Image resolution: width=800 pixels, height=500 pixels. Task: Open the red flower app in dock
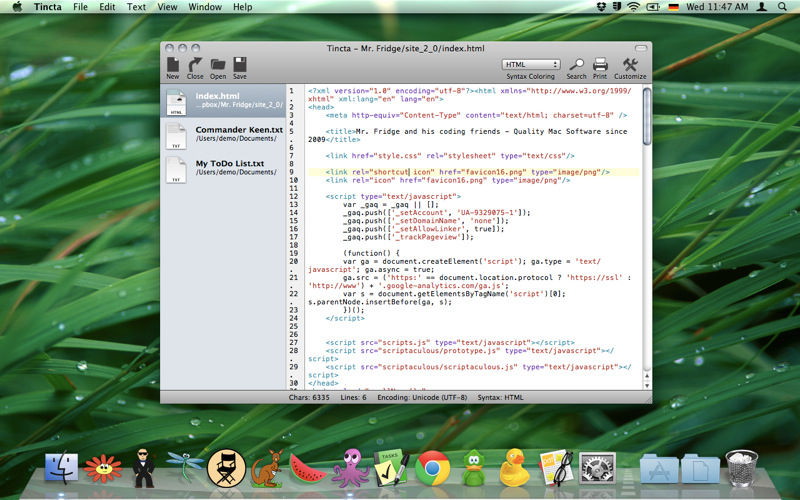click(x=103, y=468)
